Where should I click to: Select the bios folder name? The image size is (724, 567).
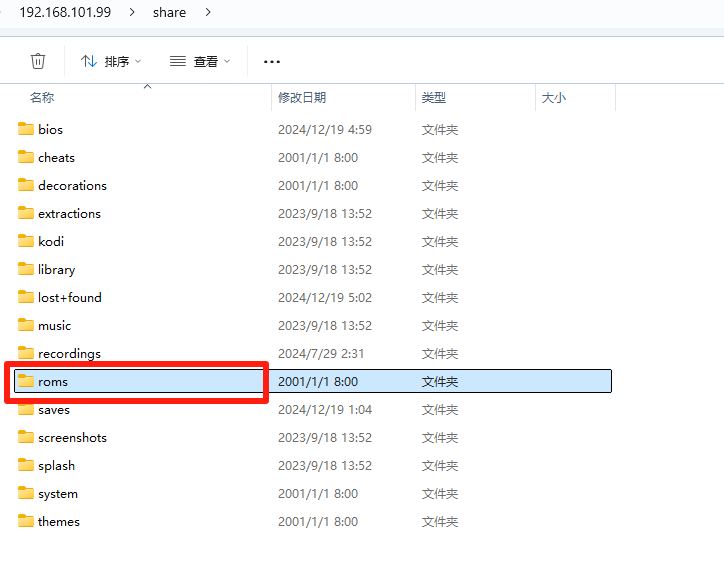coord(50,129)
